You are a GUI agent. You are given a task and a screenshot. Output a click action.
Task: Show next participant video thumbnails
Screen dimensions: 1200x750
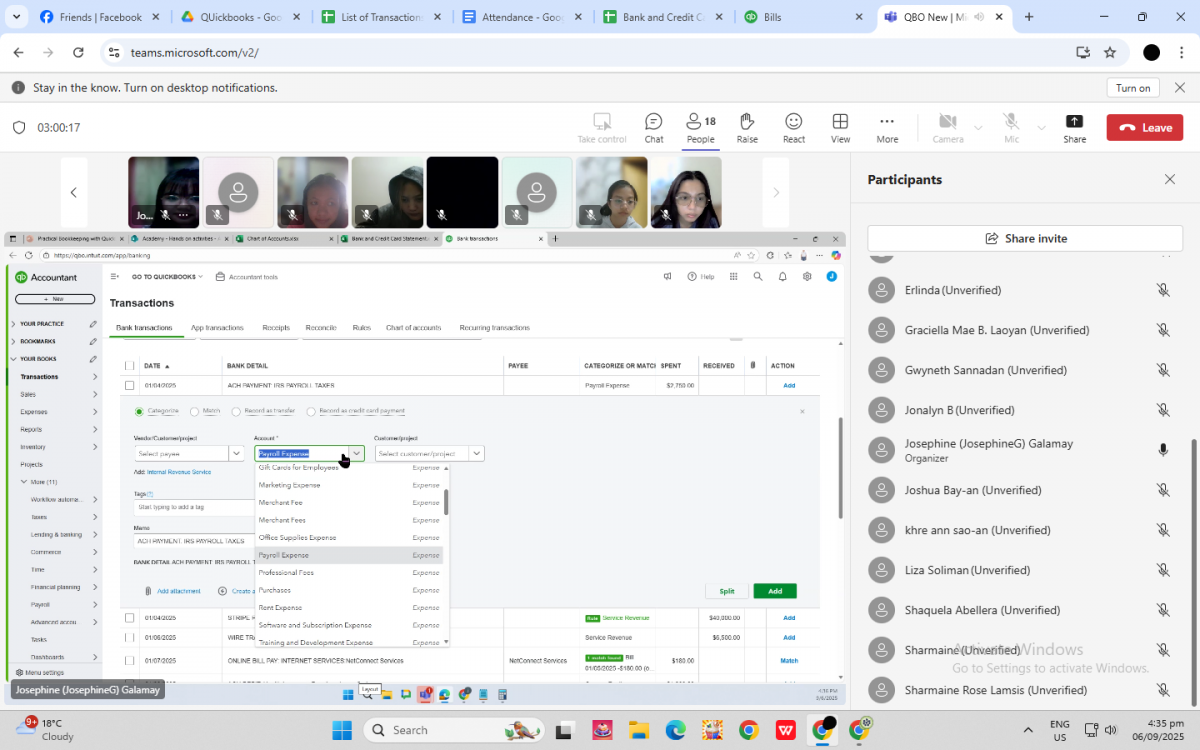(776, 192)
